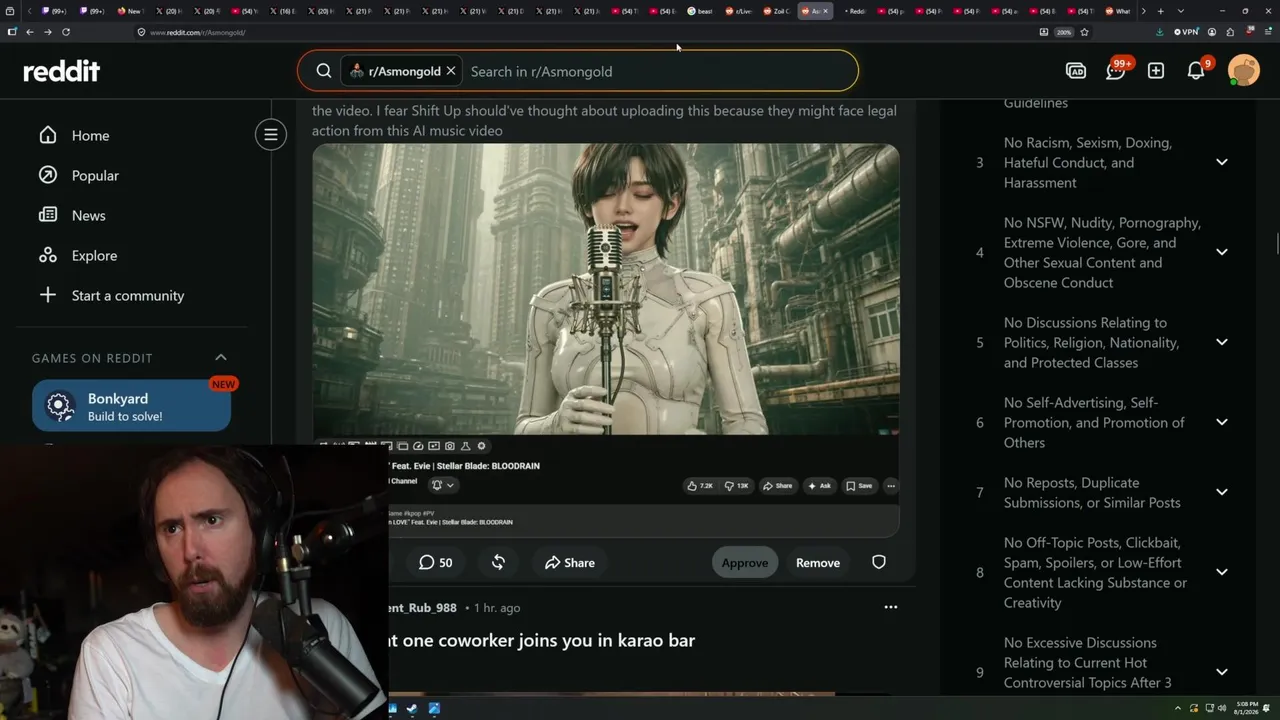Open the taskbar volume control
This screenshot has height=720, width=1280.
(1221, 708)
